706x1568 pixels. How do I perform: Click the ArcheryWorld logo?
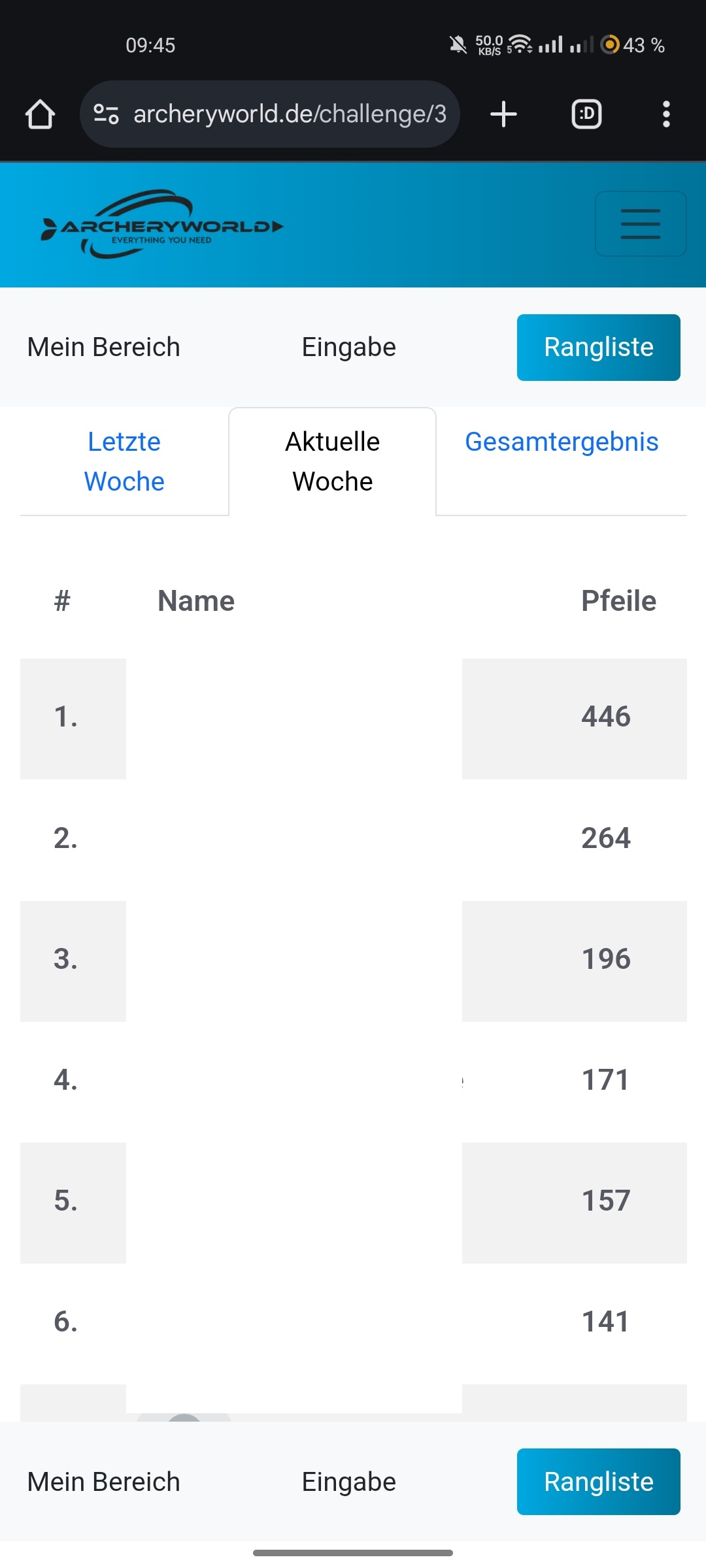click(162, 225)
